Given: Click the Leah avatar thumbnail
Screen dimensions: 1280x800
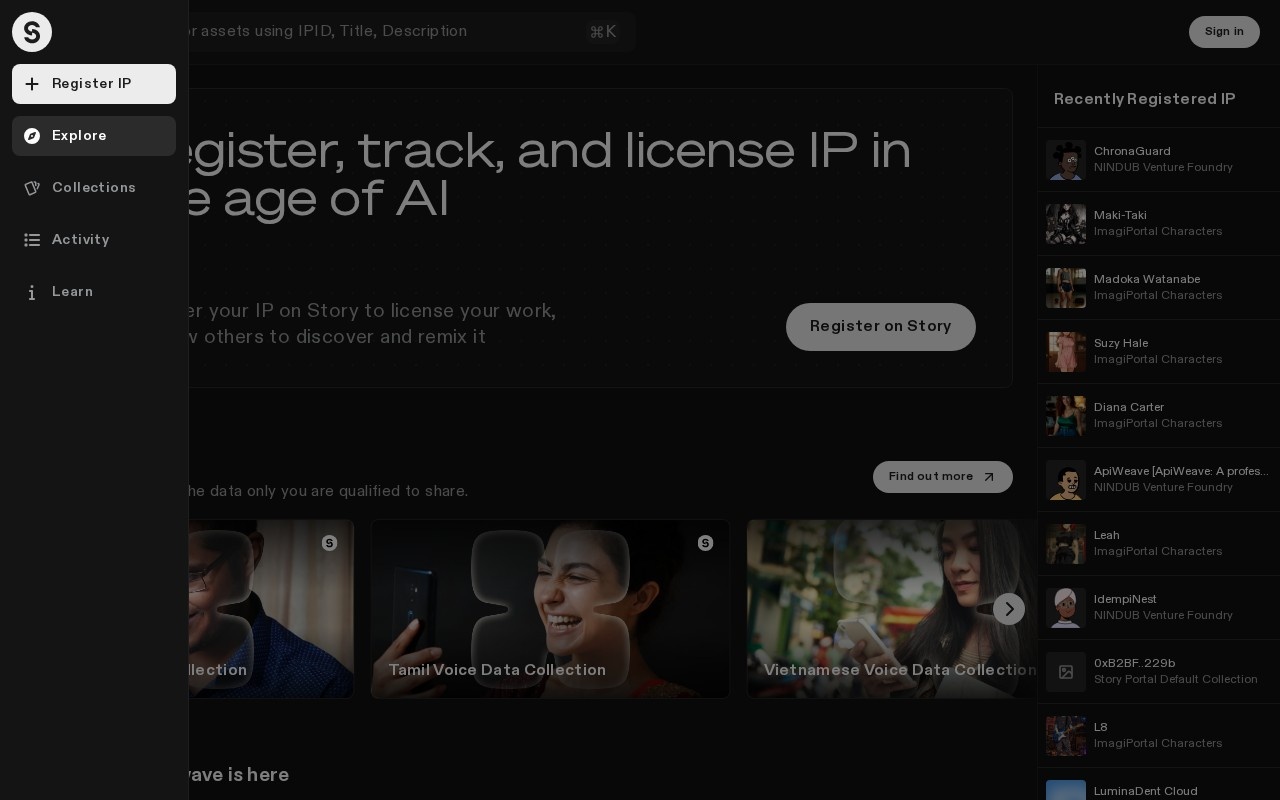Looking at the screenshot, I should click(1066, 544).
